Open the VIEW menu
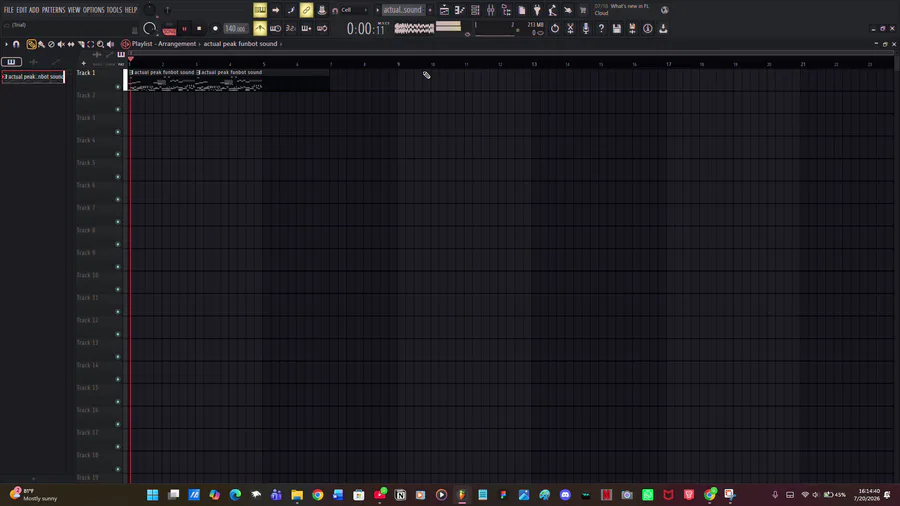Image resolution: width=900 pixels, height=506 pixels. tap(74, 10)
